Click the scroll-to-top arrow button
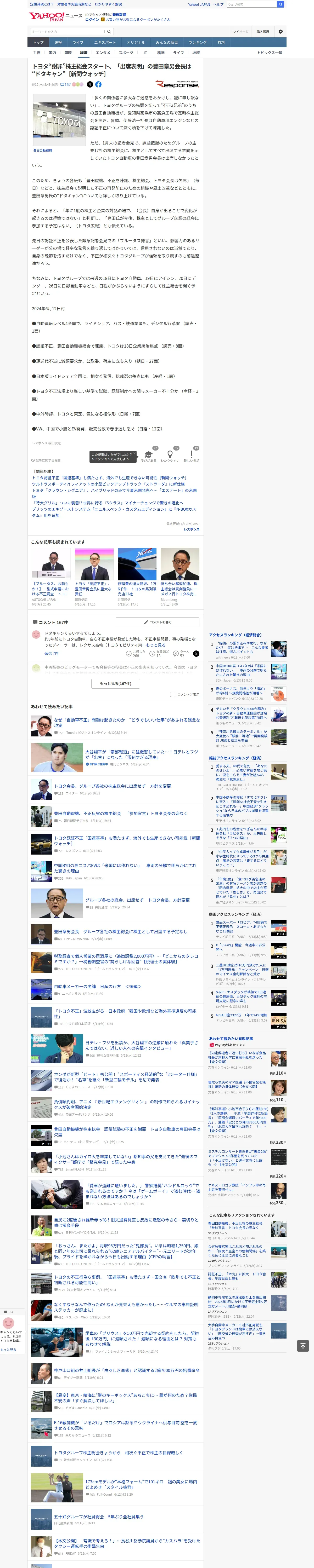The image size is (314, 1568). click(x=302, y=1346)
